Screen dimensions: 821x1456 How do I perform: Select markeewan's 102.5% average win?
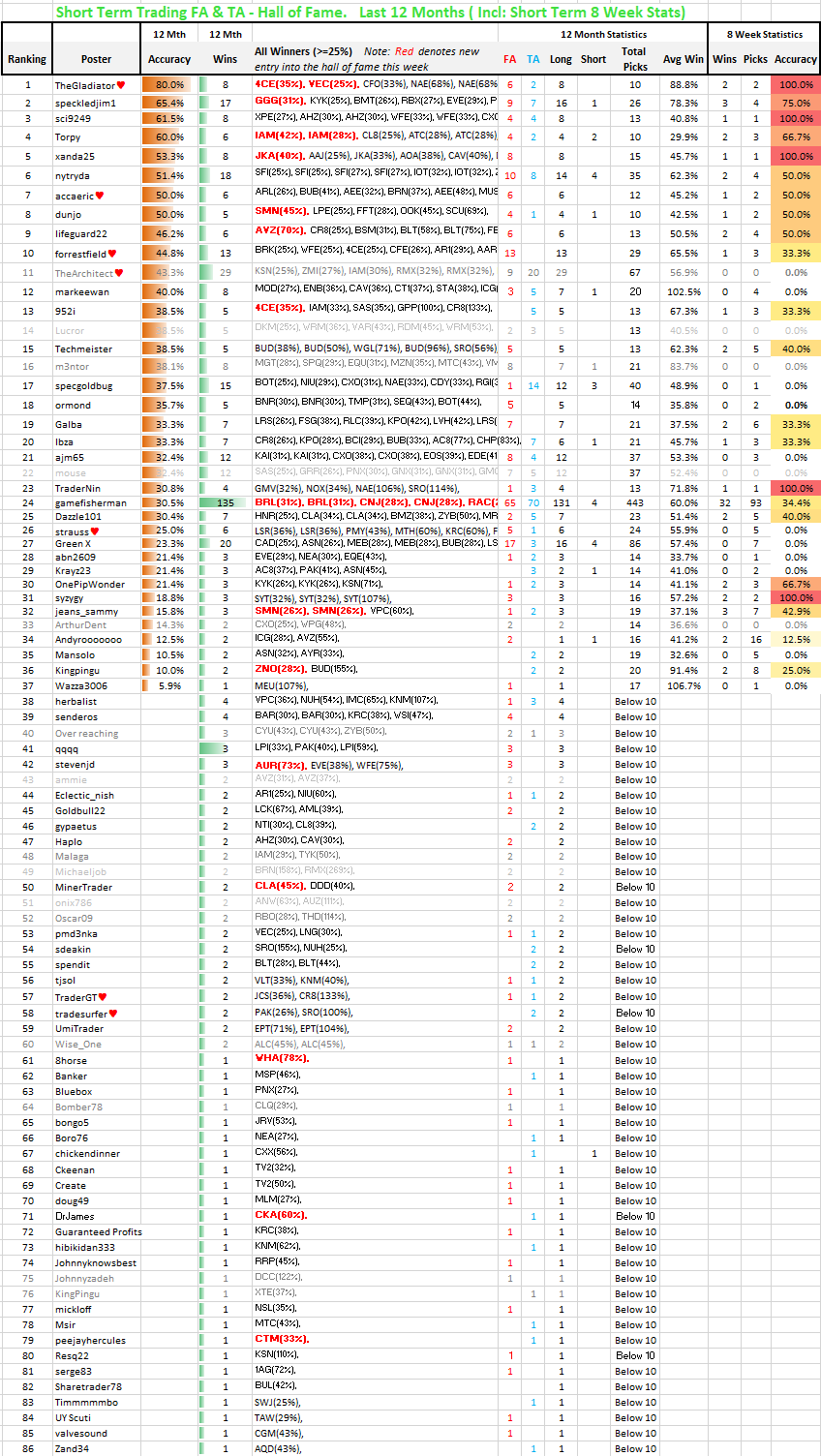(684, 291)
